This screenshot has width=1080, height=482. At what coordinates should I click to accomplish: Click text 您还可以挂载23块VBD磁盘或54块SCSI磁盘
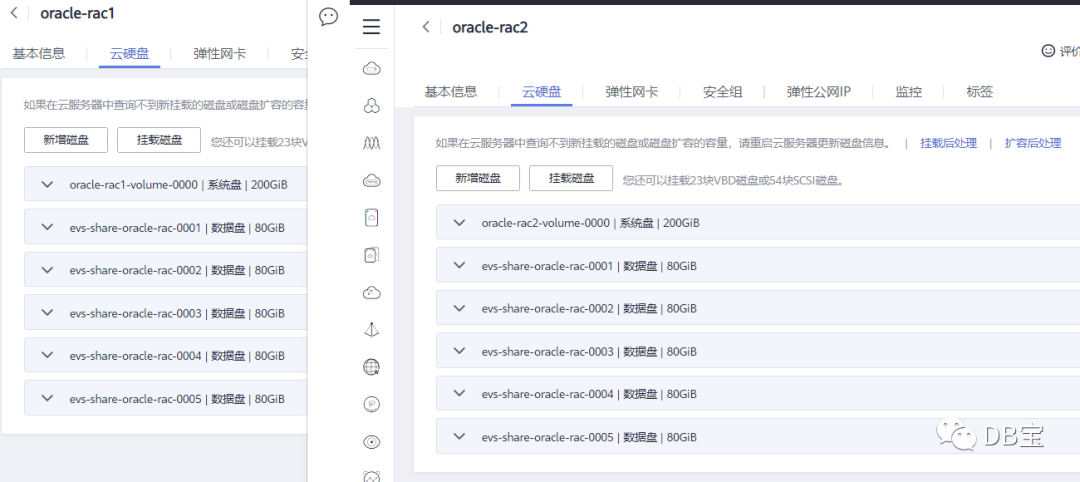pyautogui.click(x=732, y=181)
